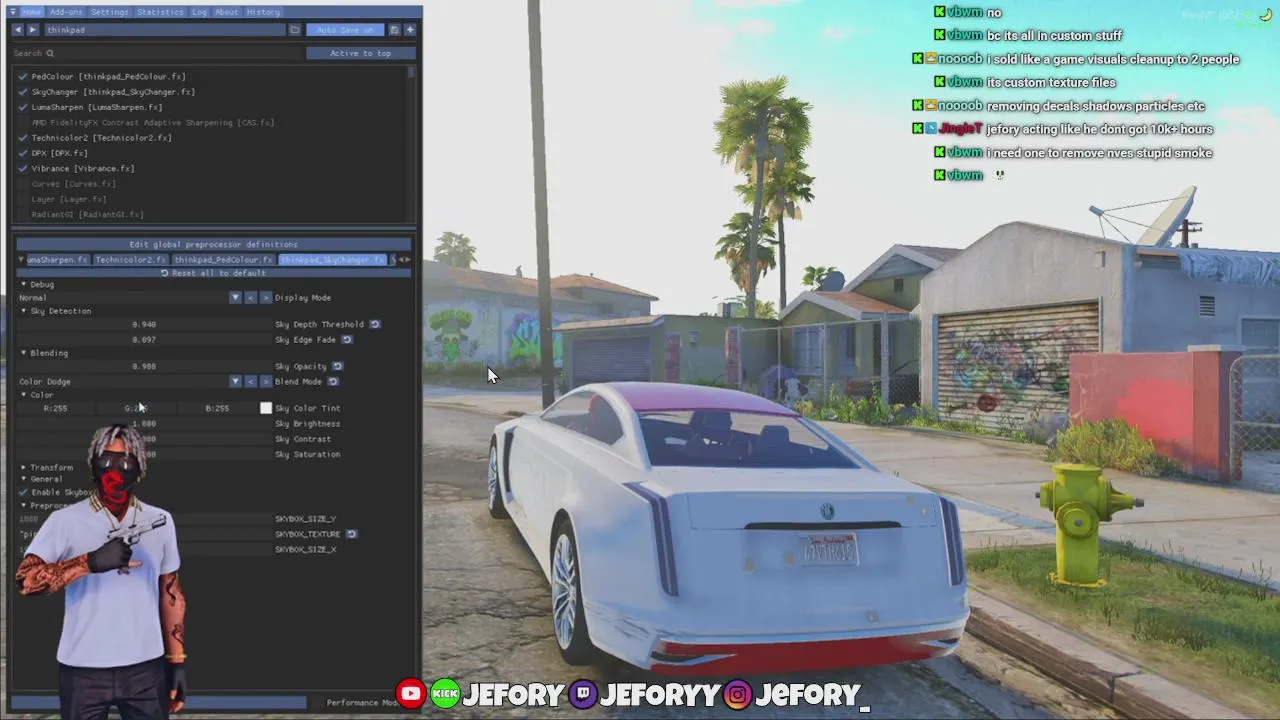Switch to the Log tab
Viewport: 1280px width, 720px height.
pyautogui.click(x=199, y=12)
